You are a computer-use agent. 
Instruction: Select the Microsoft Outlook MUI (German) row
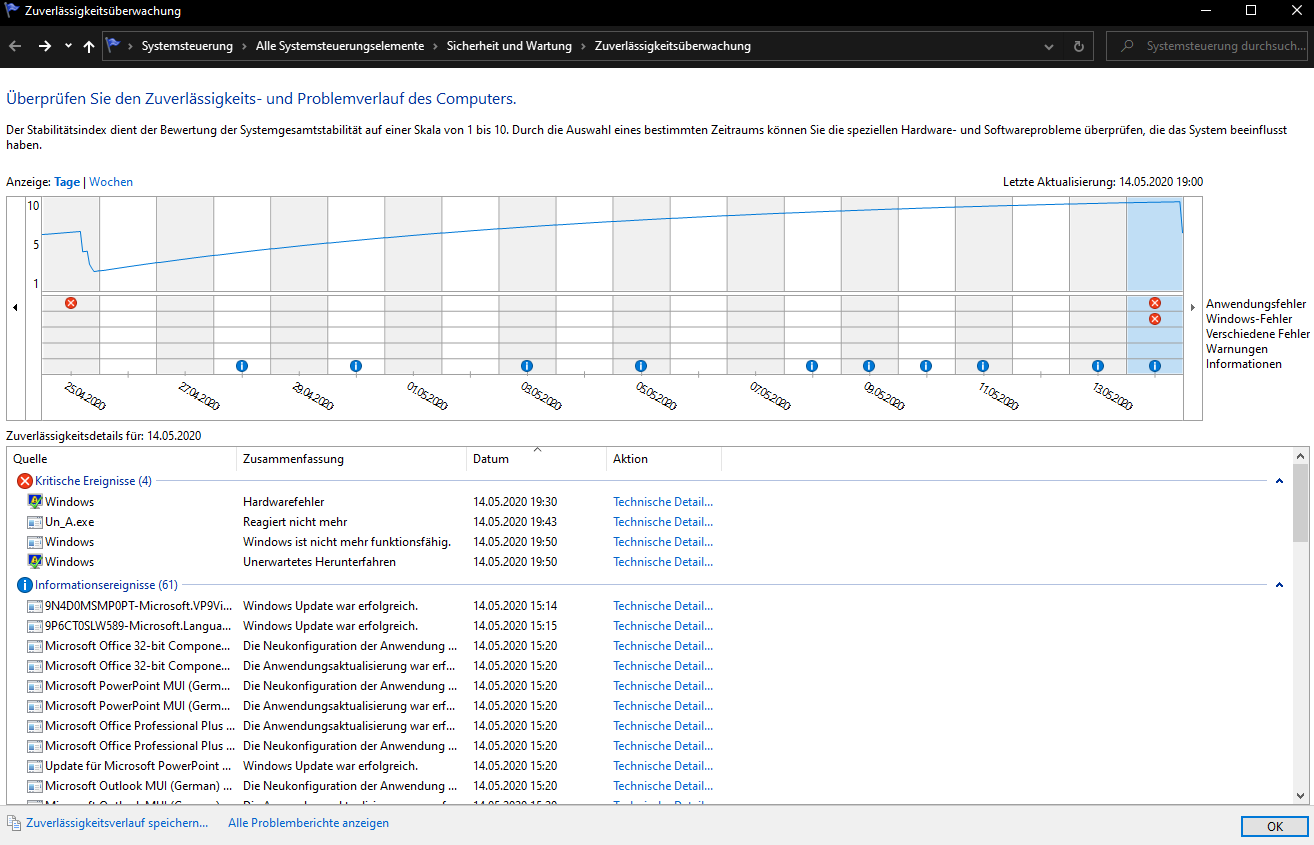pos(650,786)
